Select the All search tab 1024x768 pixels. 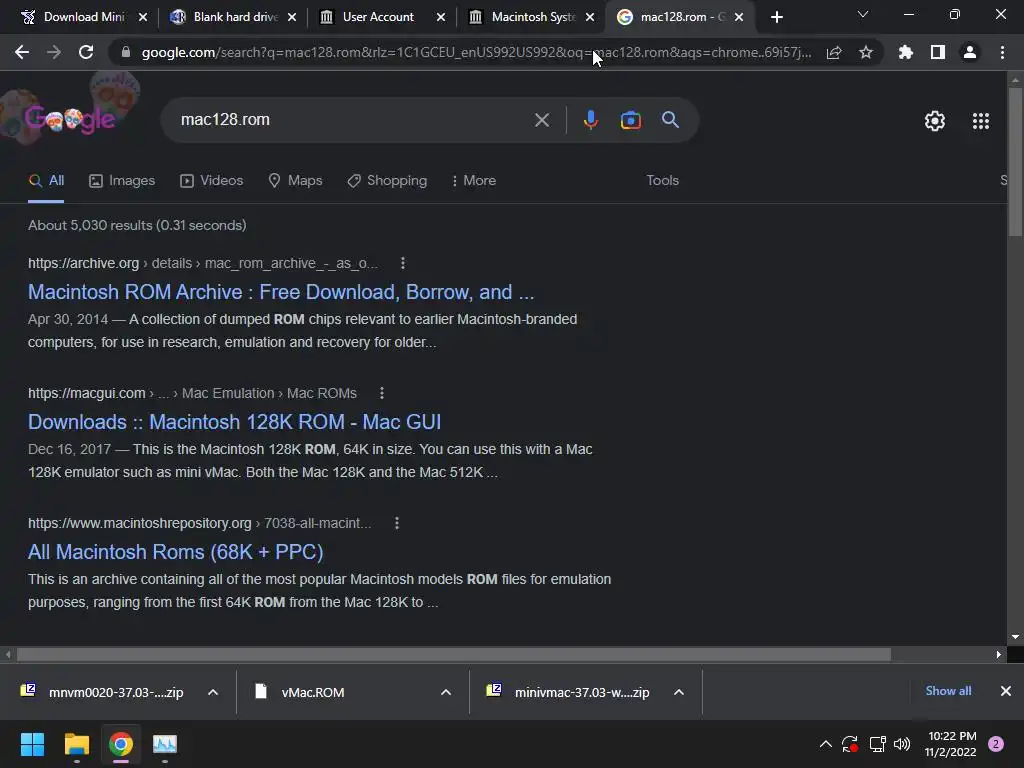[x=46, y=181]
